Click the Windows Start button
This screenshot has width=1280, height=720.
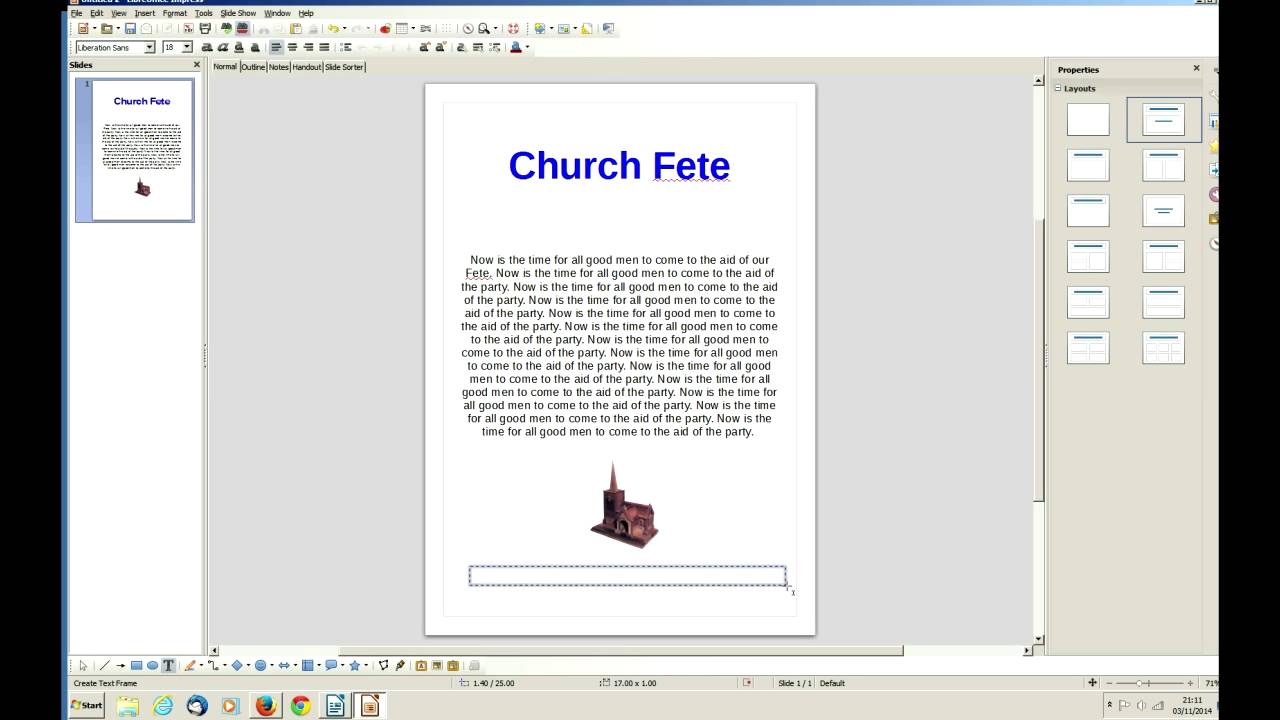tap(87, 705)
